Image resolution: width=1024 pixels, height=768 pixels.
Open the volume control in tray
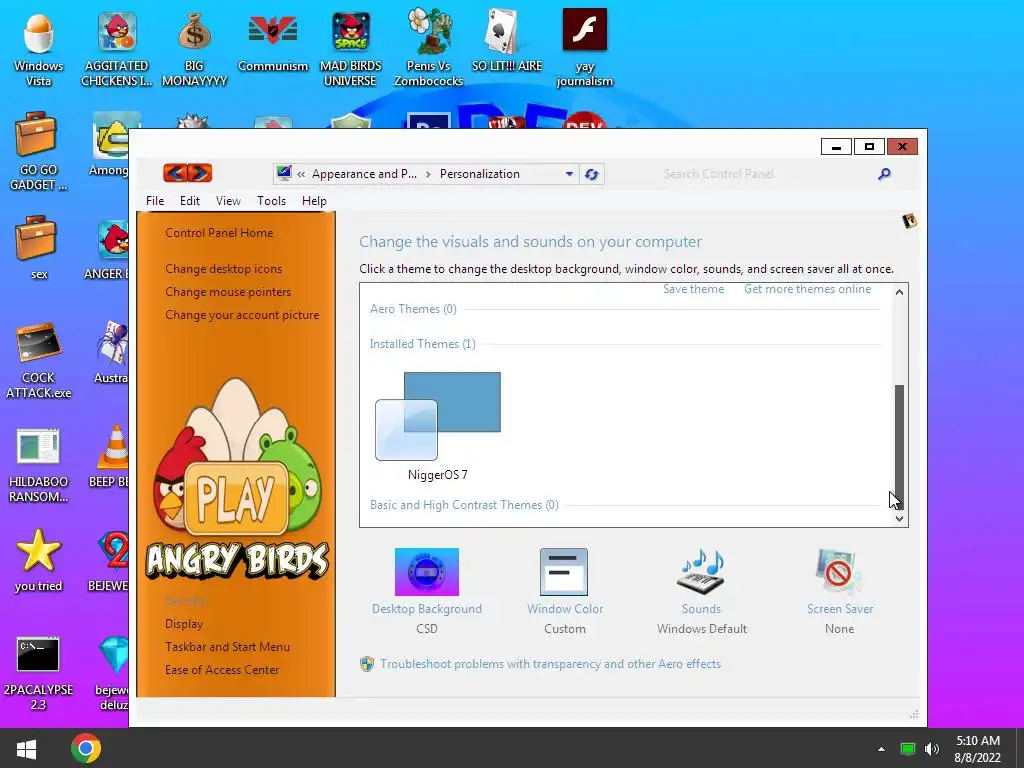[932, 749]
